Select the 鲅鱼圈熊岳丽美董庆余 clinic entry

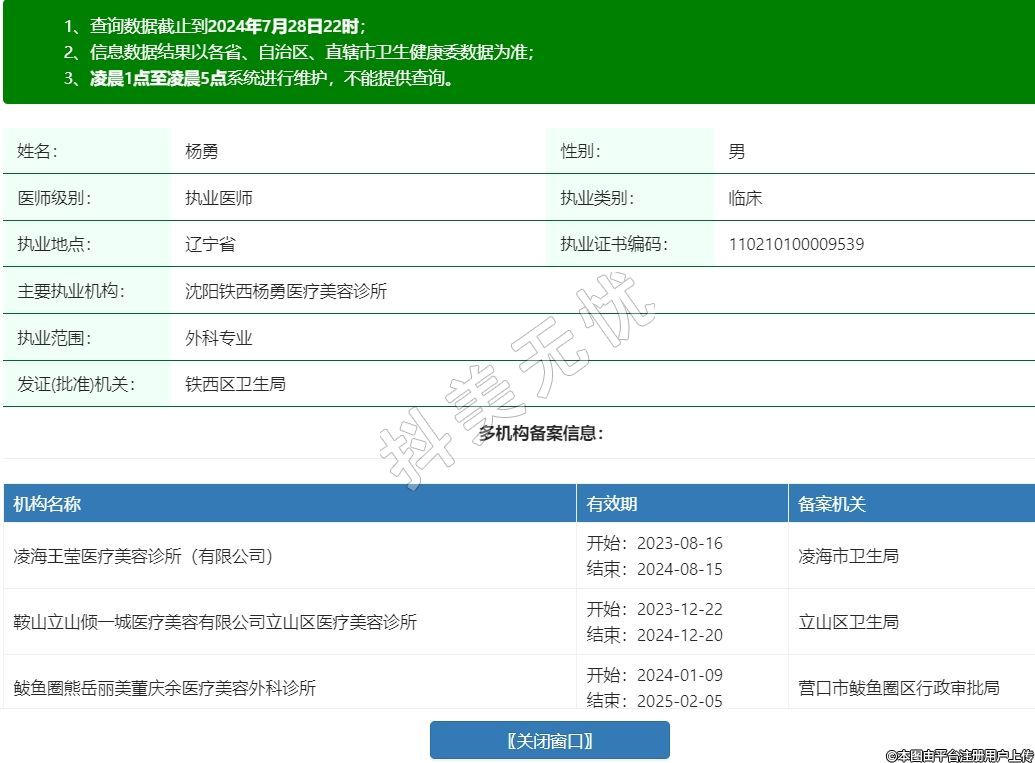(165, 688)
